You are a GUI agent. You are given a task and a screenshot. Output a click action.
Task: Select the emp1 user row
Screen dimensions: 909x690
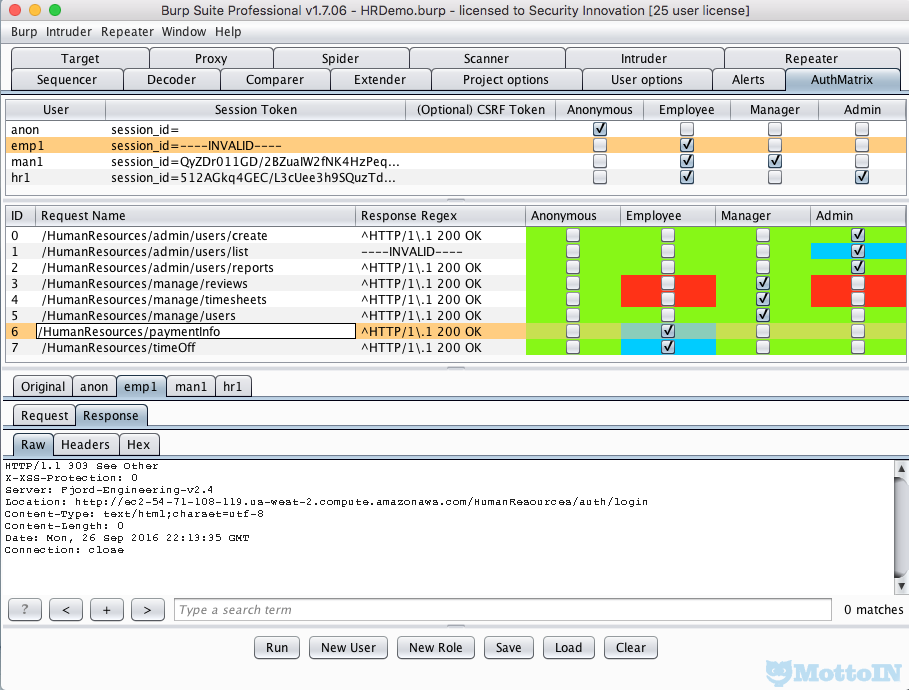click(x=456, y=145)
